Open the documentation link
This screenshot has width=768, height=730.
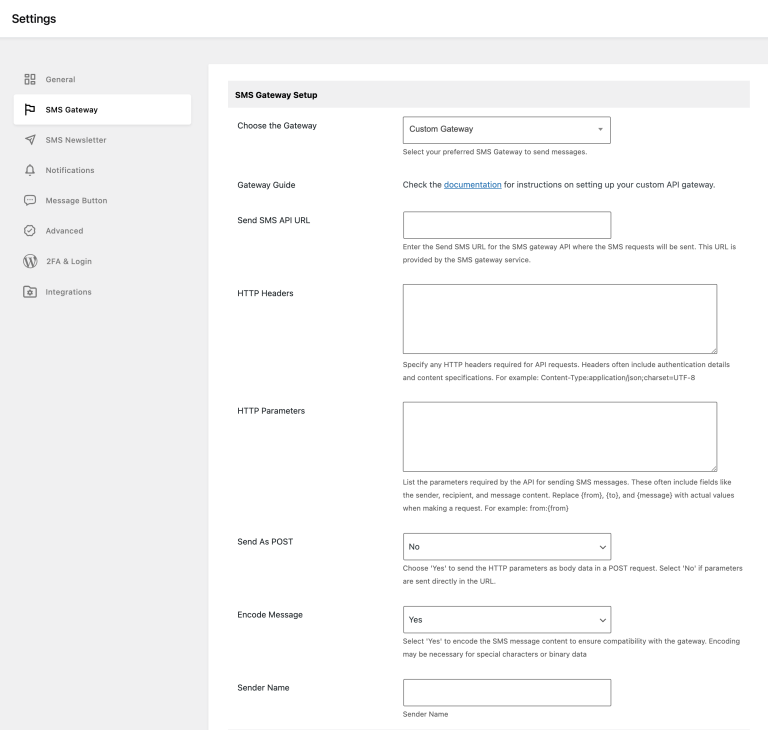pos(472,185)
